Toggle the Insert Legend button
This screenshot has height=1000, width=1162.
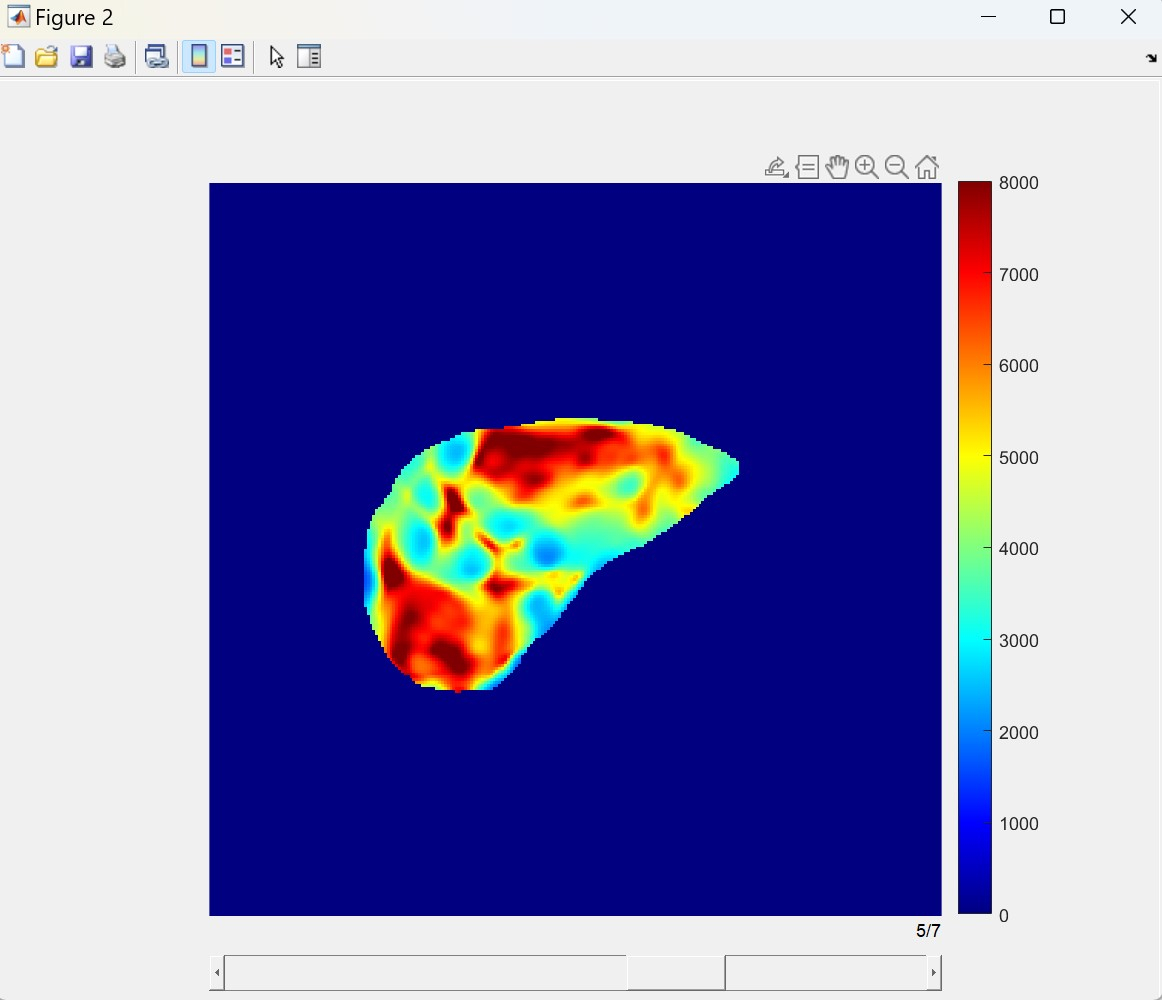(x=233, y=56)
